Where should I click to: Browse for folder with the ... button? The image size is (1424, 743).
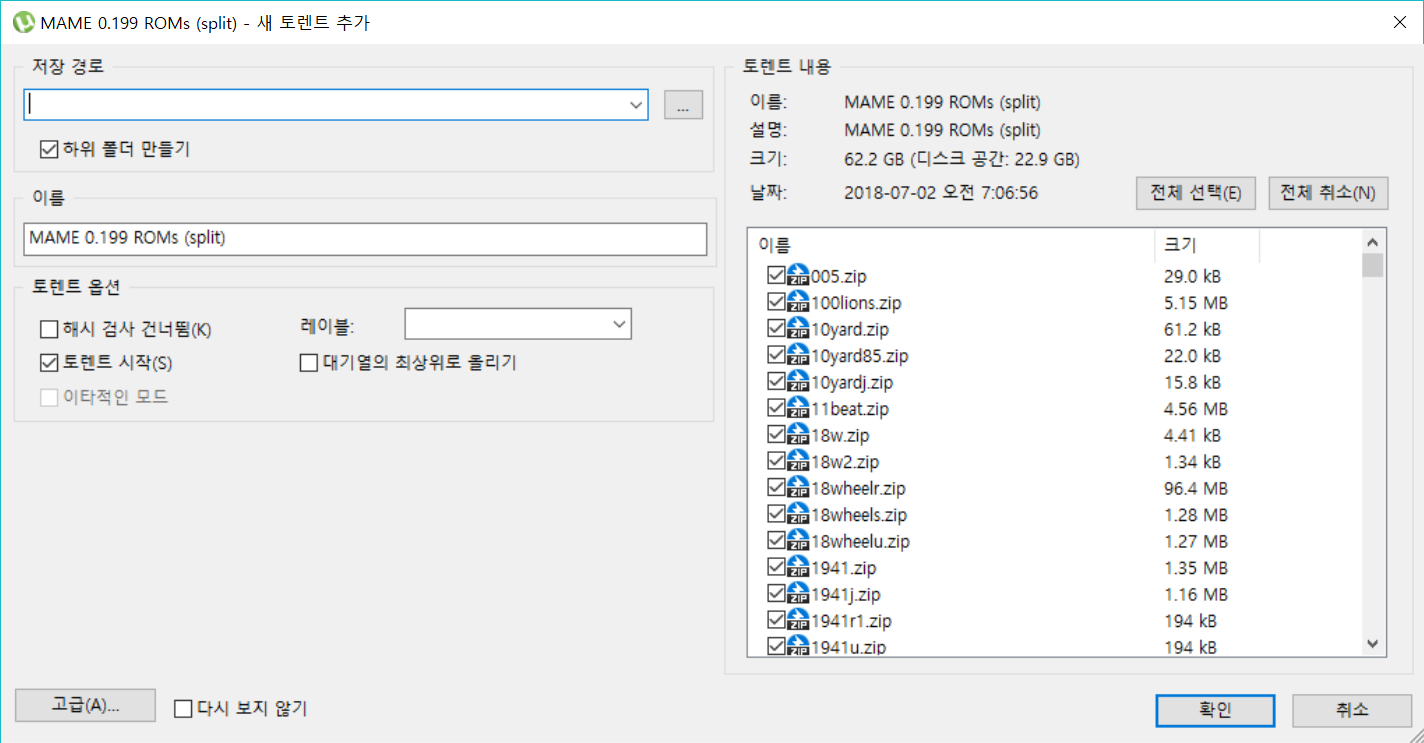click(684, 105)
